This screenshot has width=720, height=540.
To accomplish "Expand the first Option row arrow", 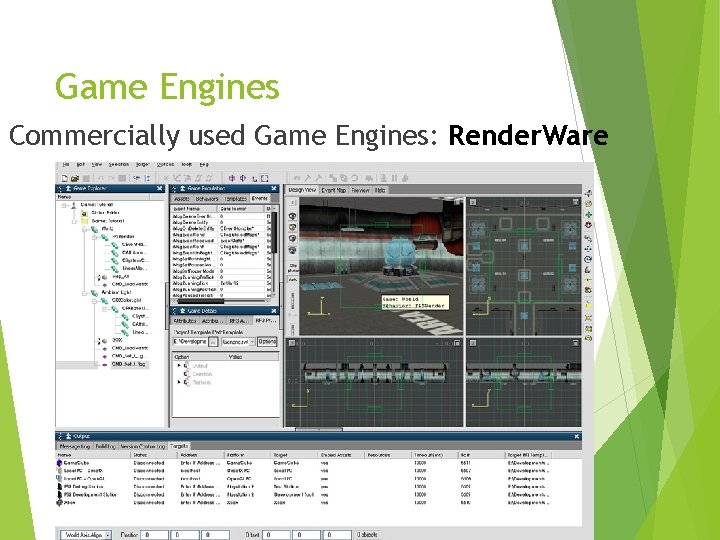I will 179,366.
